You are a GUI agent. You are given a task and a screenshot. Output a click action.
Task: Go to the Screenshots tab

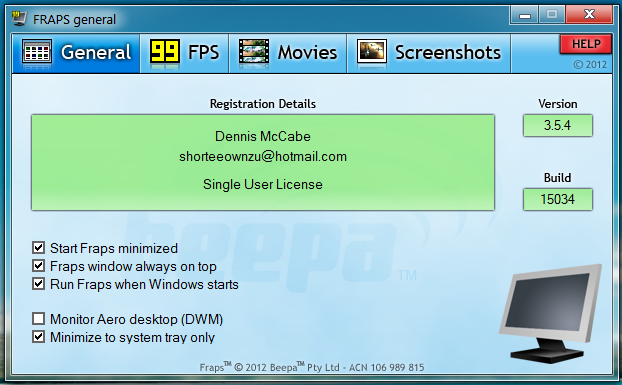[429, 53]
